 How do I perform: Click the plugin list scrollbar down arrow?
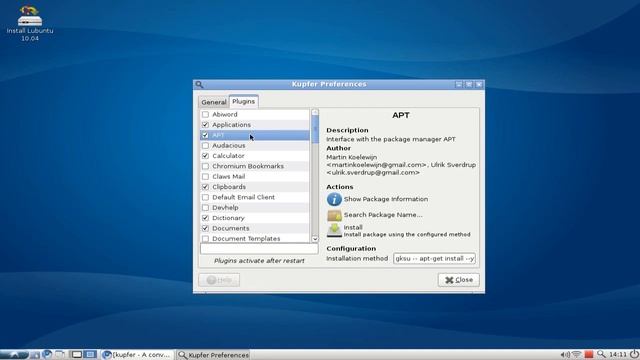point(315,239)
